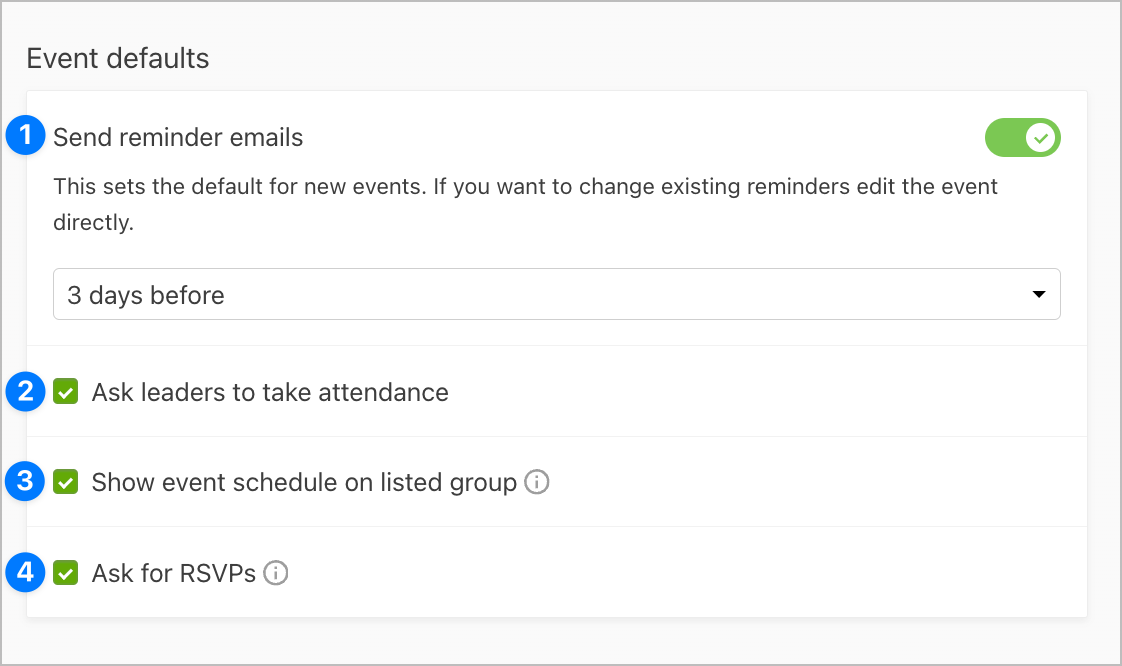Click the dropdown arrow in reminder timing field
Screen dimensions: 1122x666
tap(1039, 294)
